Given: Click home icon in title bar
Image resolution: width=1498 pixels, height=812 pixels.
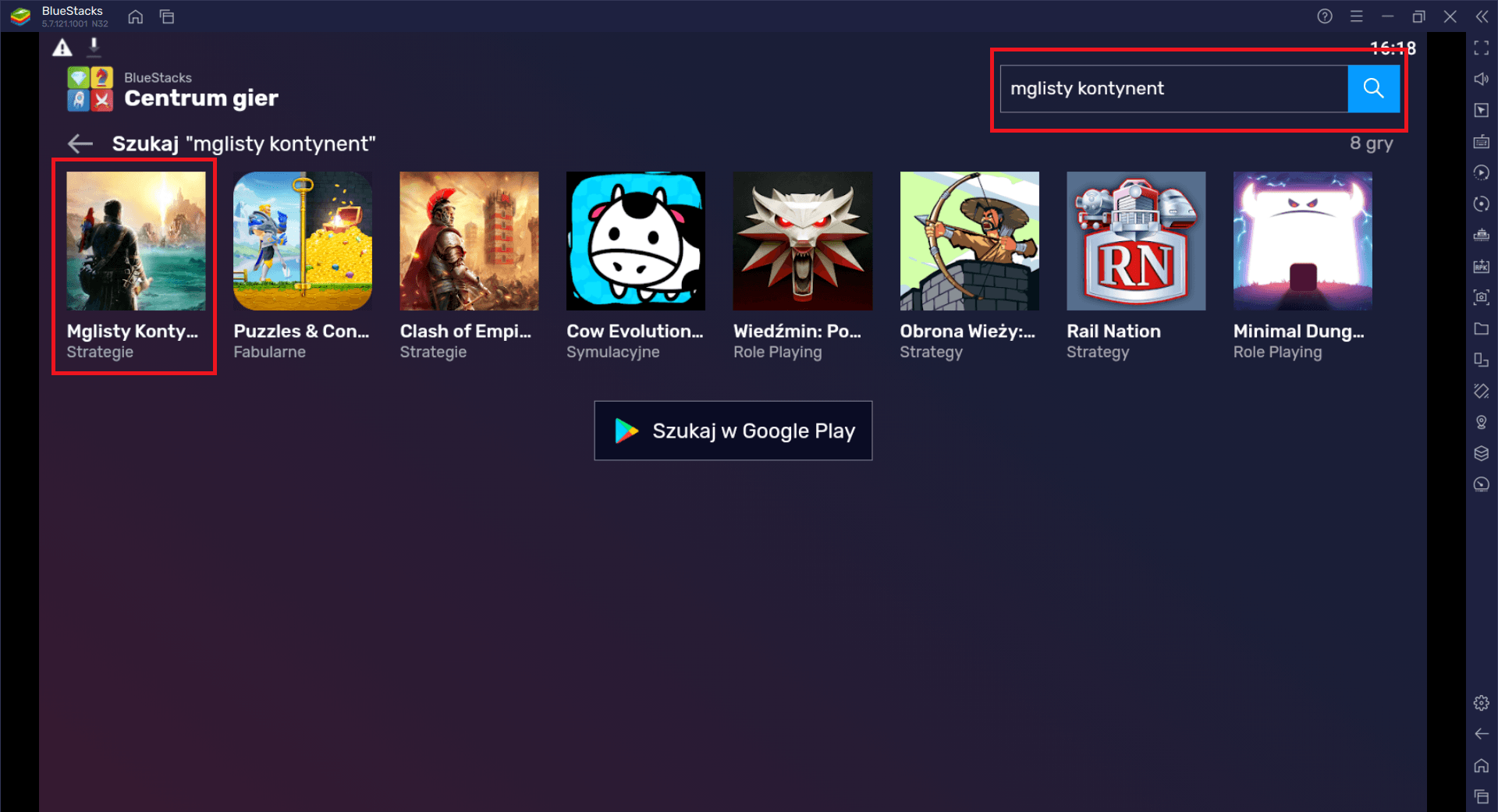Looking at the screenshot, I should coord(136,16).
